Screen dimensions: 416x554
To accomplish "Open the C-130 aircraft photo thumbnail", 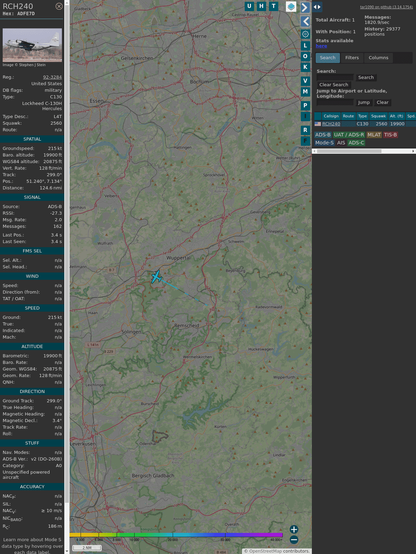I will coord(32,45).
